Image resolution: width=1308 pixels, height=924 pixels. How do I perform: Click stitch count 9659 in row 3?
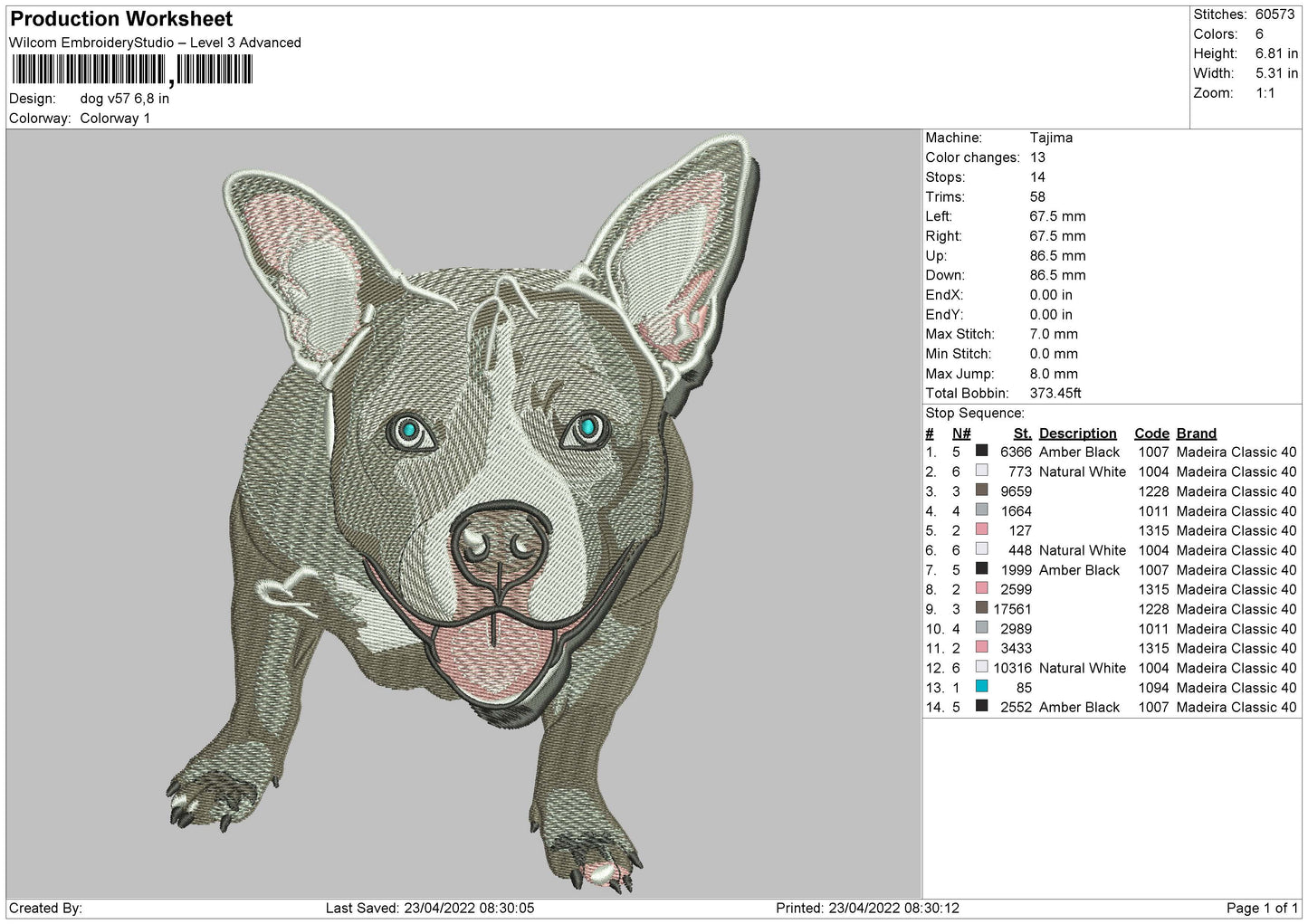1016,491
